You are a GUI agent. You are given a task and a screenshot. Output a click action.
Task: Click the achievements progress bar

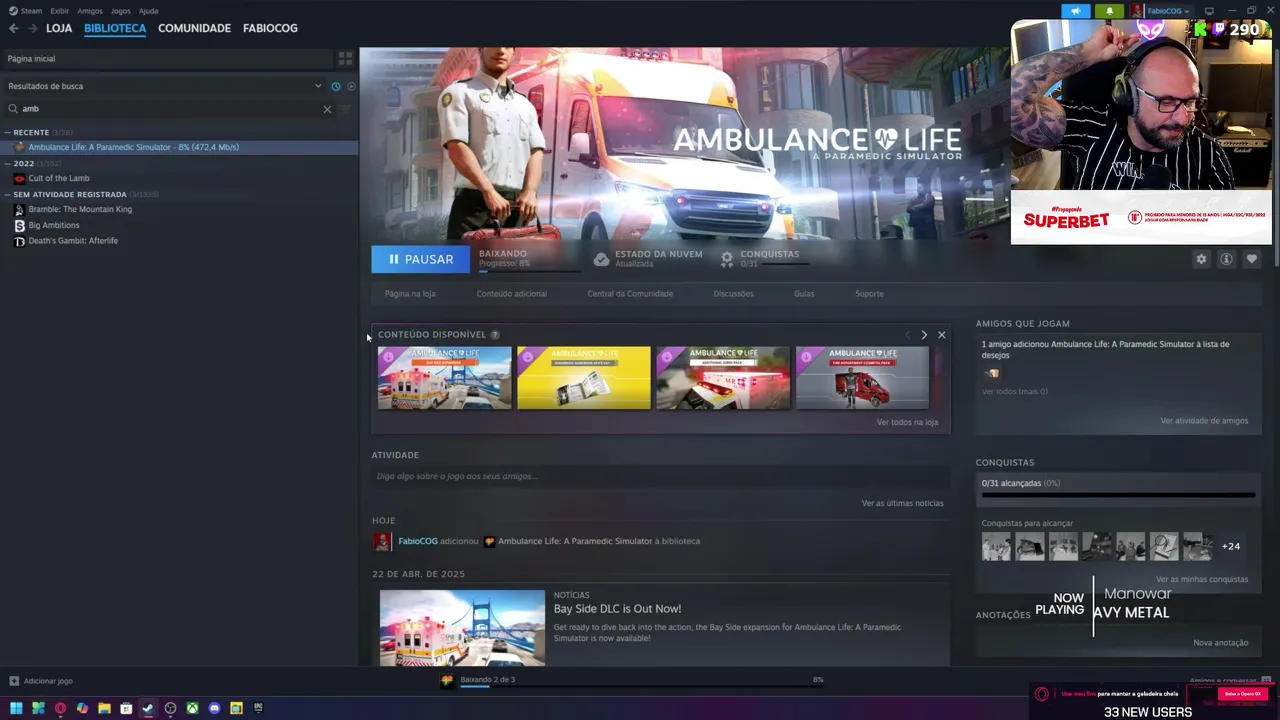(x=1118, y=495)
